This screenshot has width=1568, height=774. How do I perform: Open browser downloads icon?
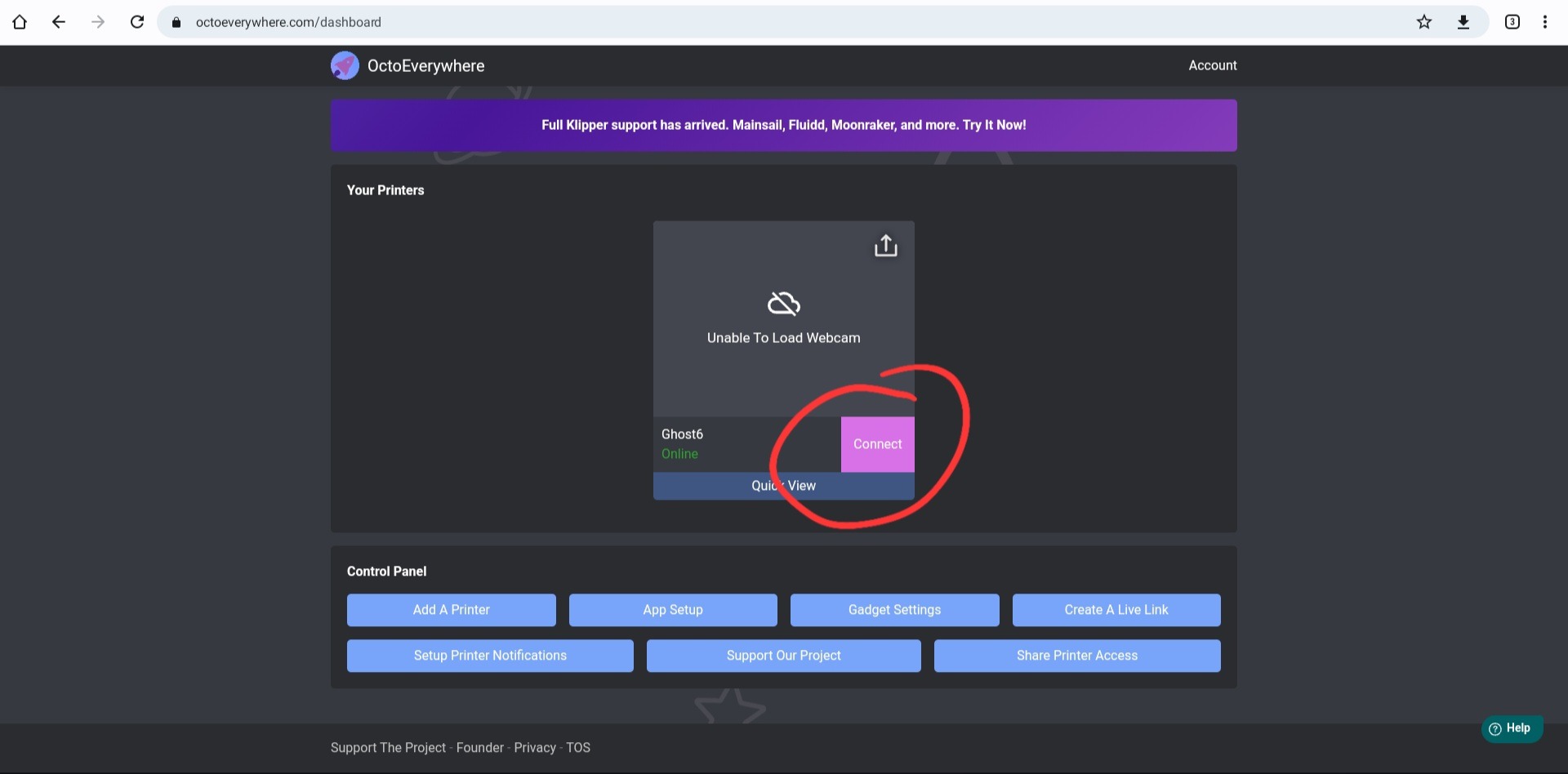(1463, 22)
